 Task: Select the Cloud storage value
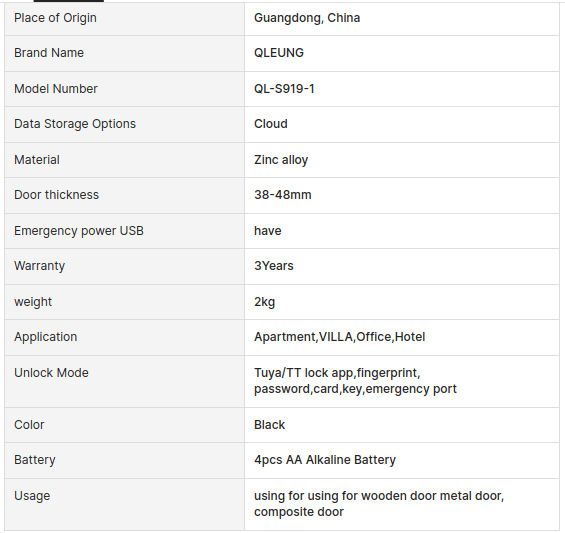coord(271,124)
